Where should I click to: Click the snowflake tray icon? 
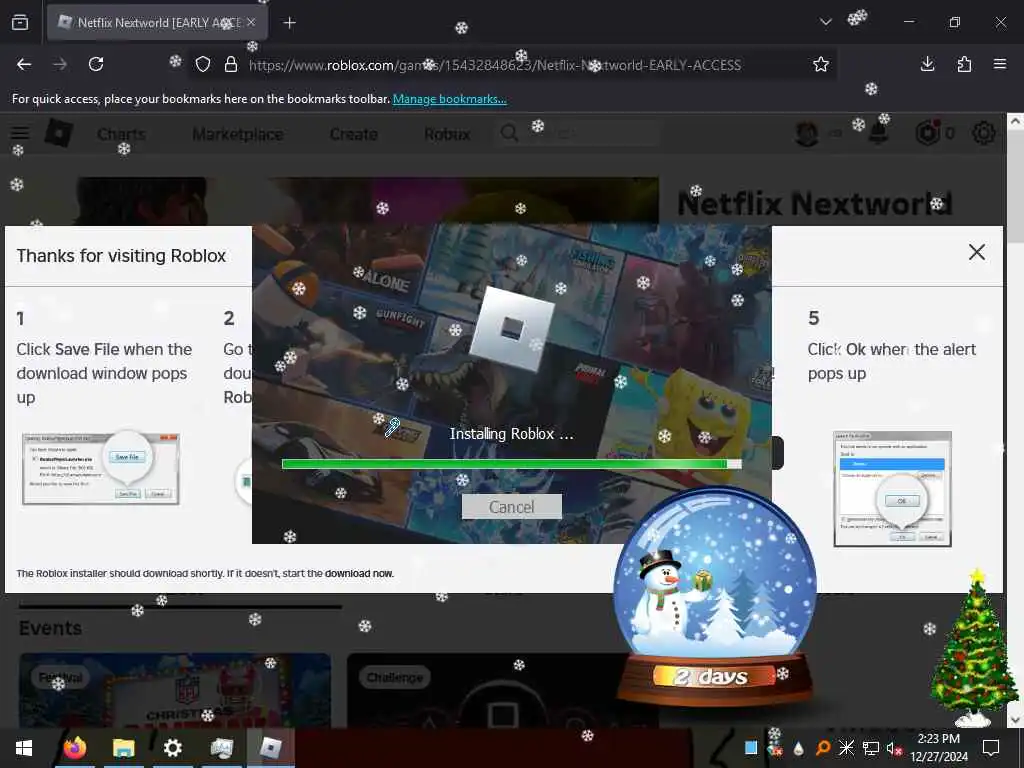[x=846, y=748]
